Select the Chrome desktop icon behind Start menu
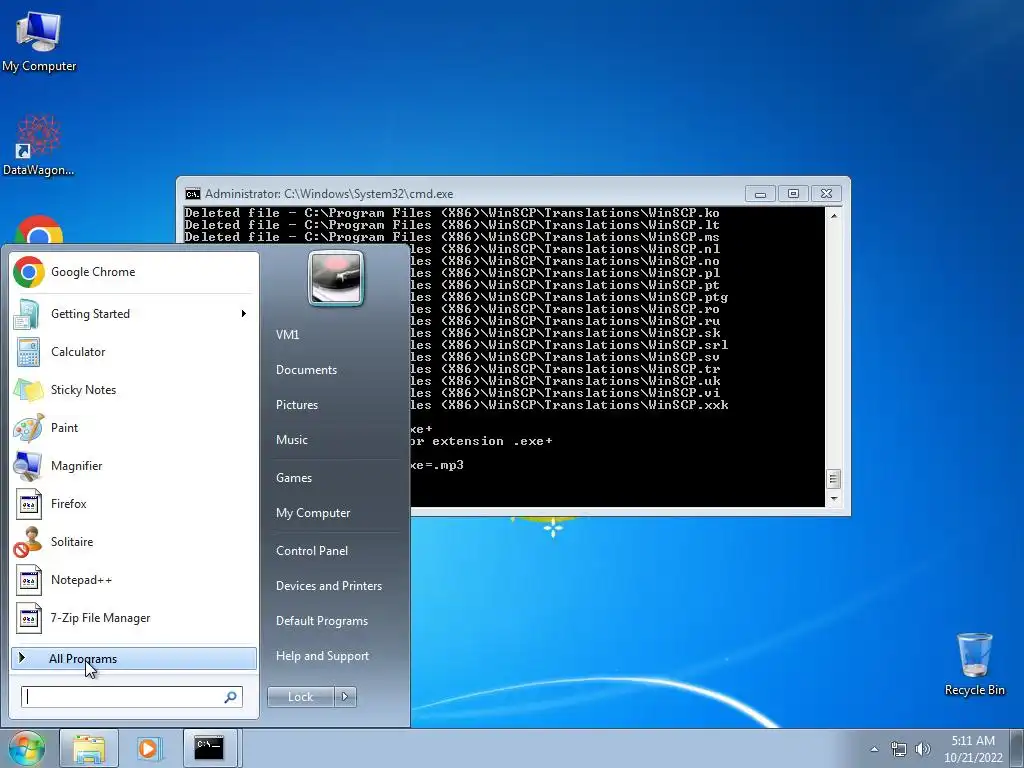 tap(39, 230)
